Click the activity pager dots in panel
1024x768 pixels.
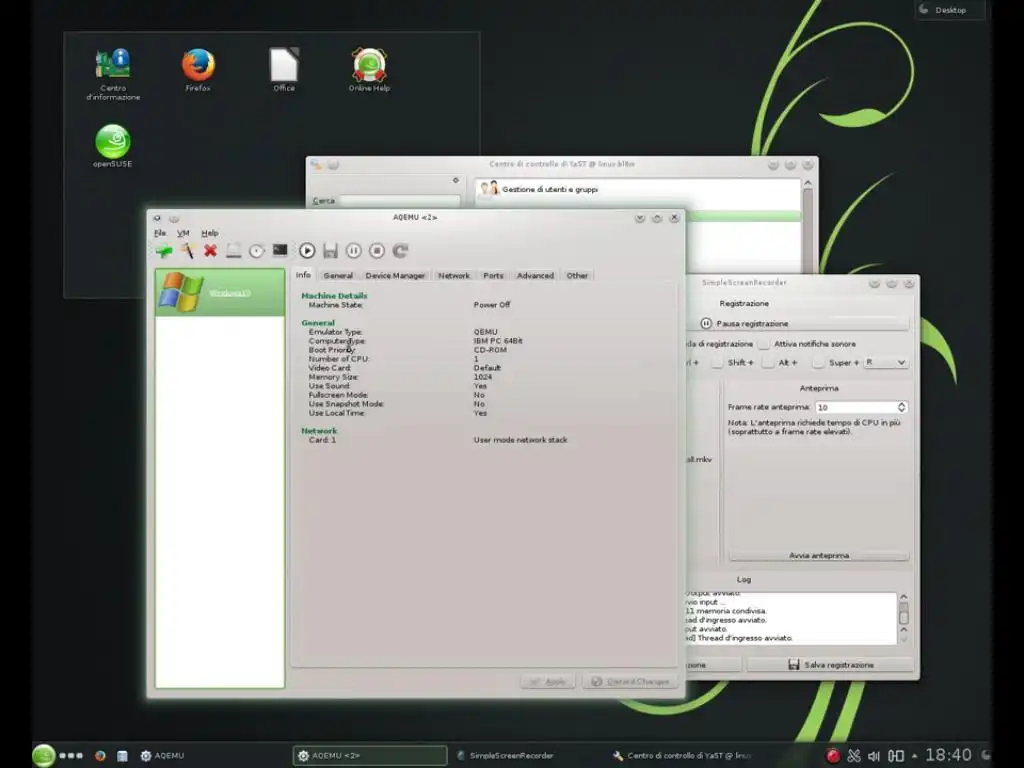click(x=71, y=756)
